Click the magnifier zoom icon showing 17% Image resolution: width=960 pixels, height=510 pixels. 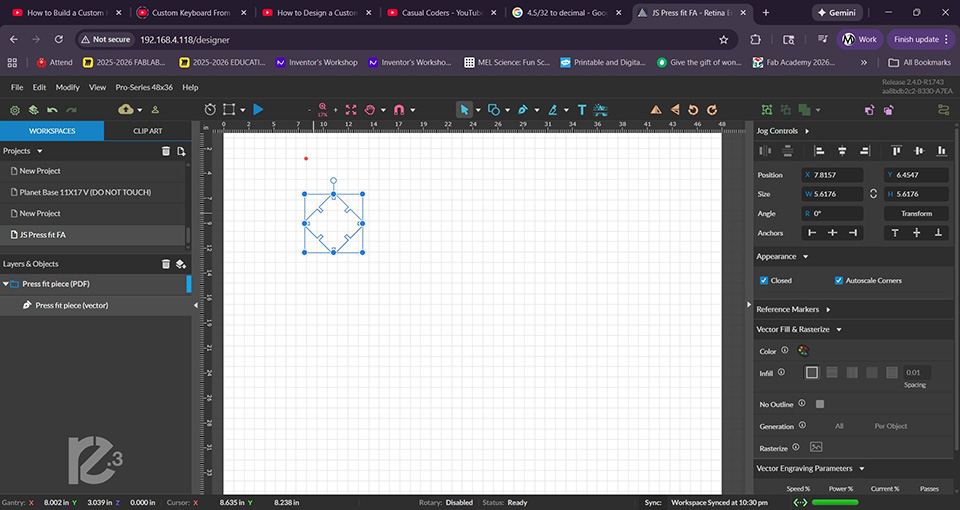pyautogui.click(x=323, y=110)
